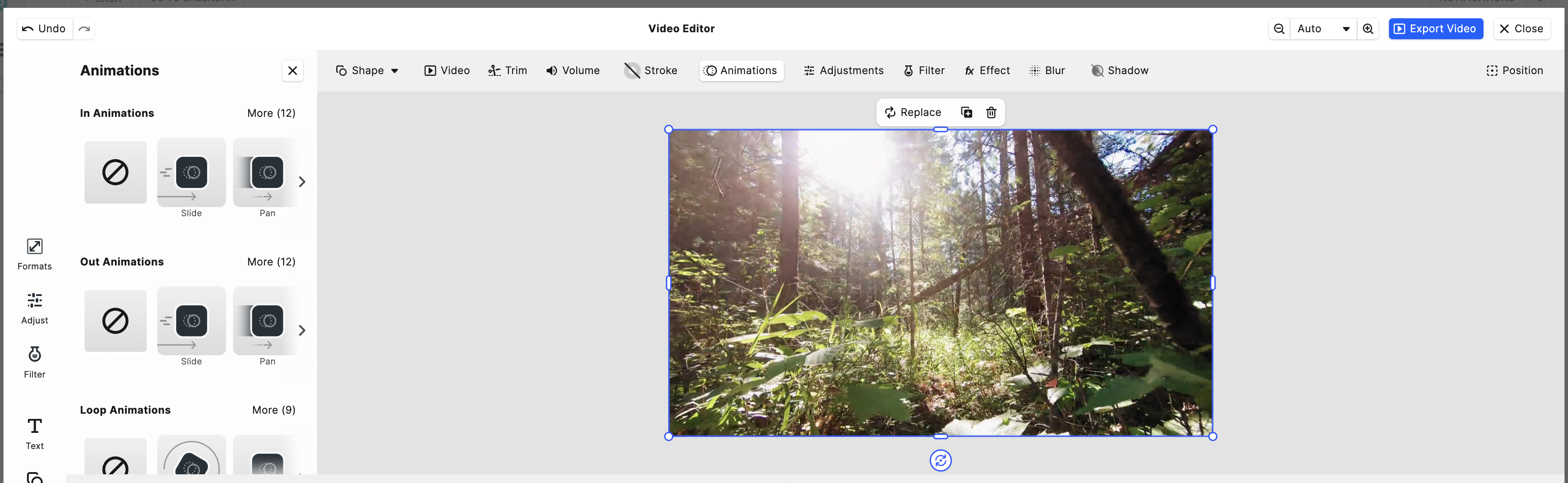The image size is (1568, 483).
Task: Show More (9) Loop Animations
Action: coord(274,410)
